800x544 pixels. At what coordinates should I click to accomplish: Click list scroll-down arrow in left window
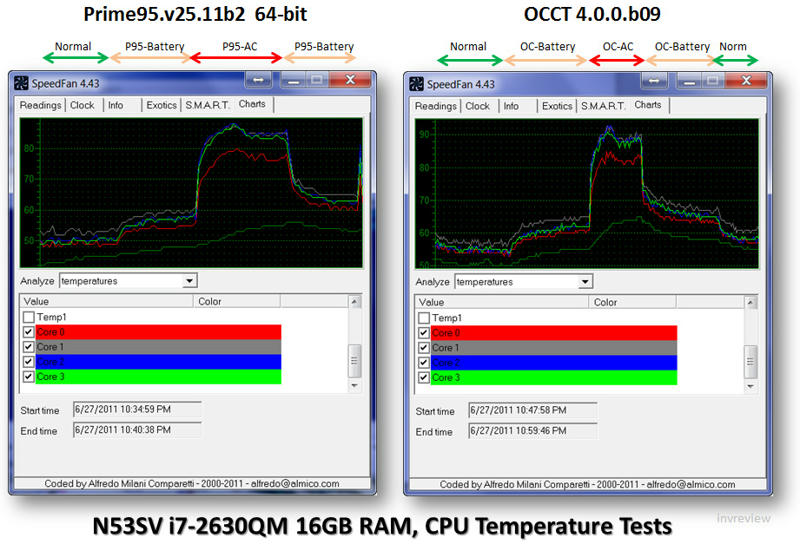coord(355,386)
